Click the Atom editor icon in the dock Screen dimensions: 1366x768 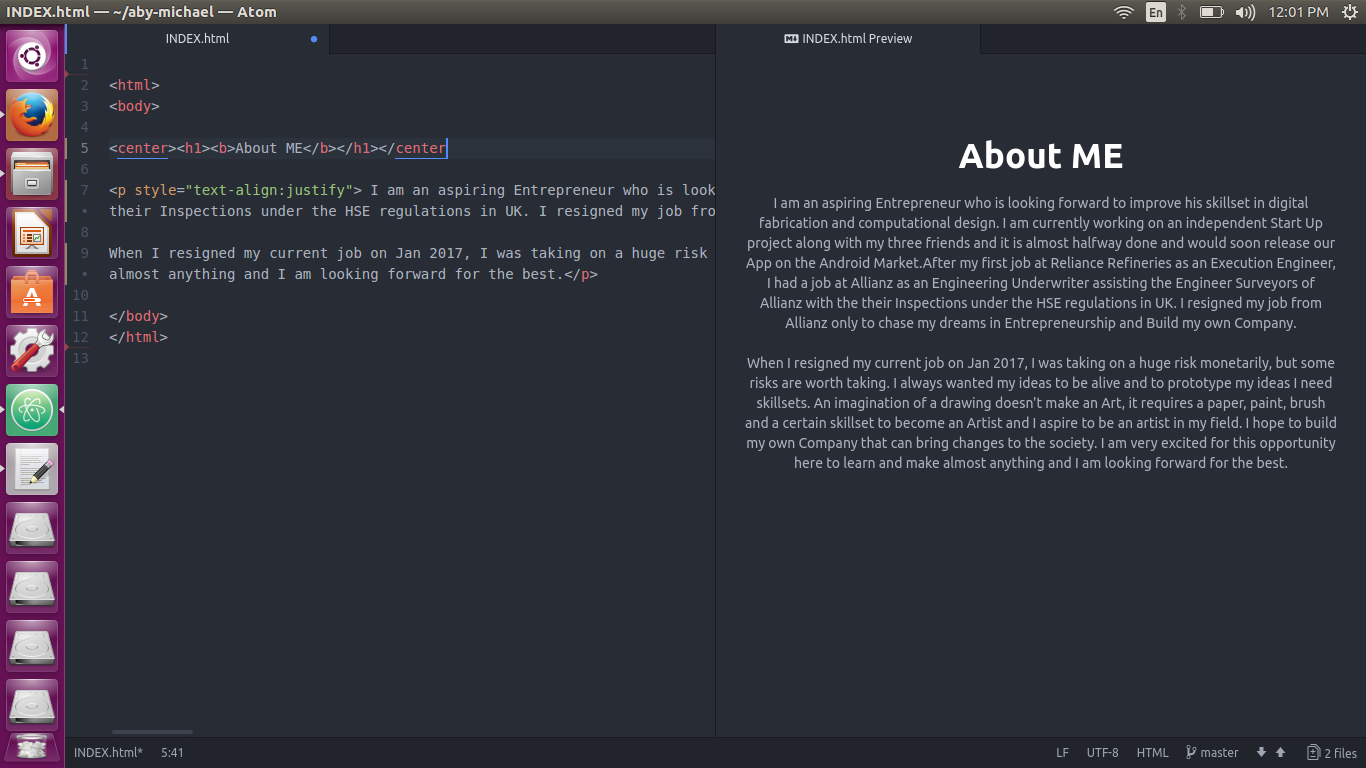[32, 410]
